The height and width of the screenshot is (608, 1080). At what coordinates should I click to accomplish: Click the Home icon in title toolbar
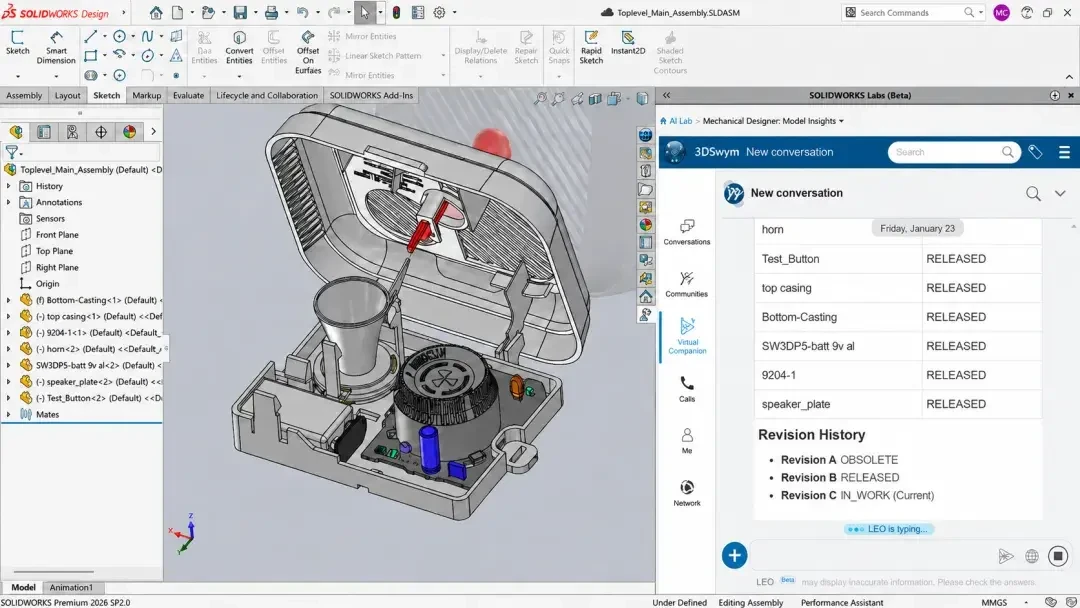[x=156, y=12]
